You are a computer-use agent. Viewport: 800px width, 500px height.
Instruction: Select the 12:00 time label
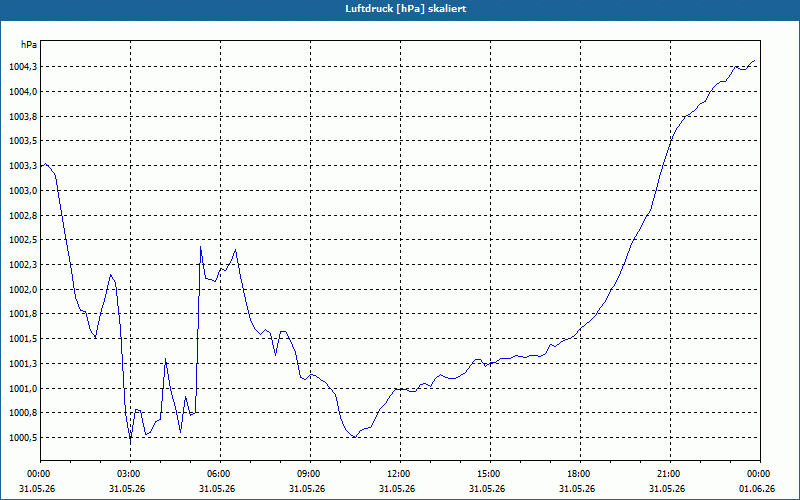pos(401,474)
